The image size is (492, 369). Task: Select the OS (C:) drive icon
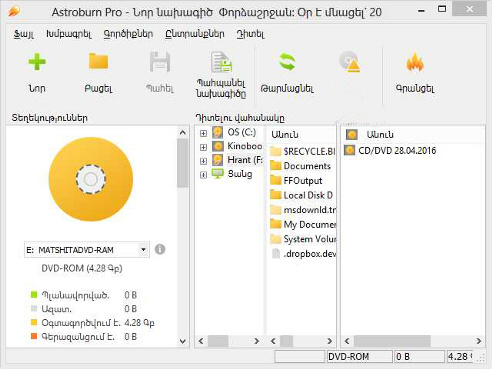(x=218, y=132)
